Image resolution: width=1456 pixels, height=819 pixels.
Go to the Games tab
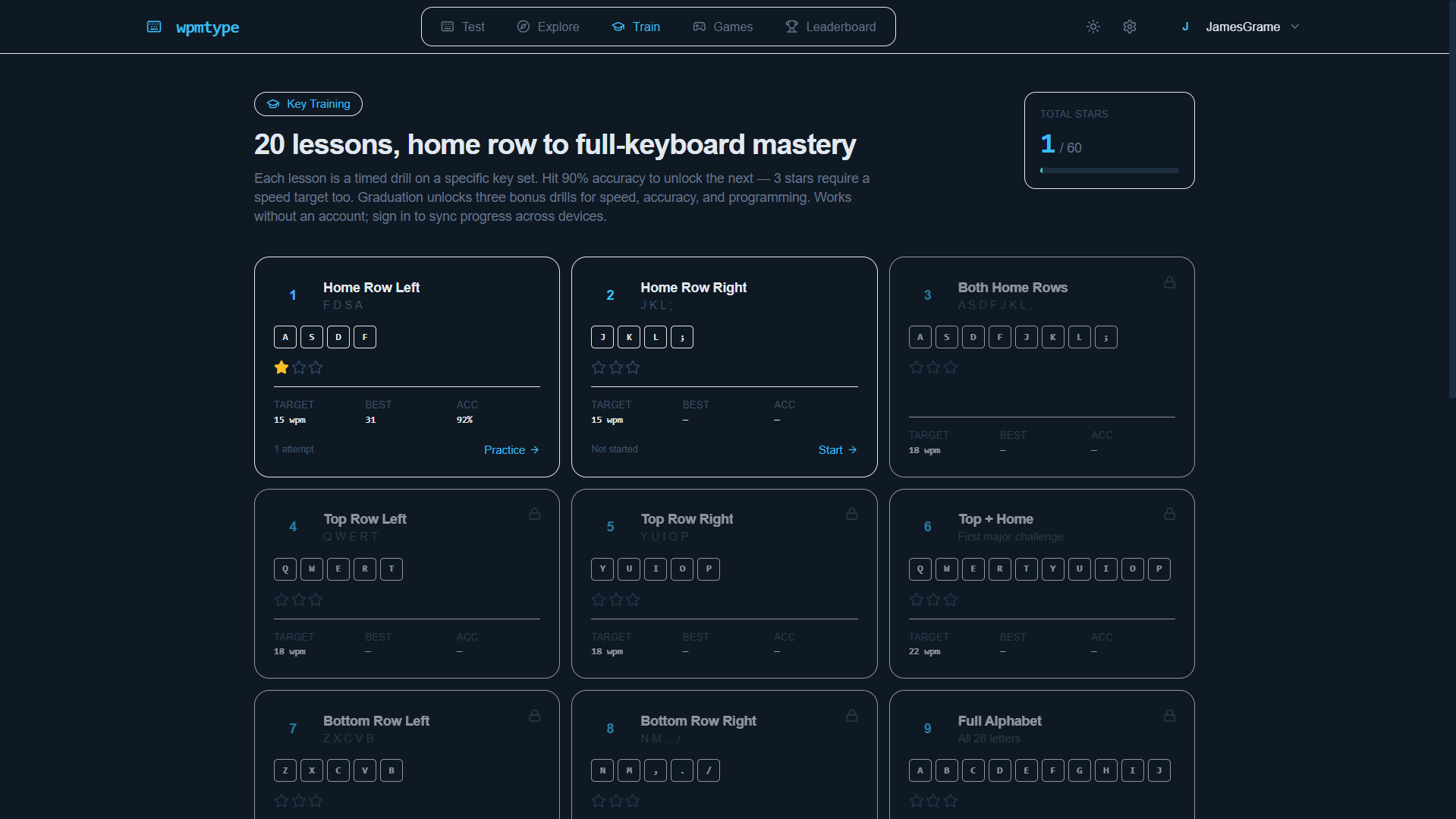[x=722, y=27]
